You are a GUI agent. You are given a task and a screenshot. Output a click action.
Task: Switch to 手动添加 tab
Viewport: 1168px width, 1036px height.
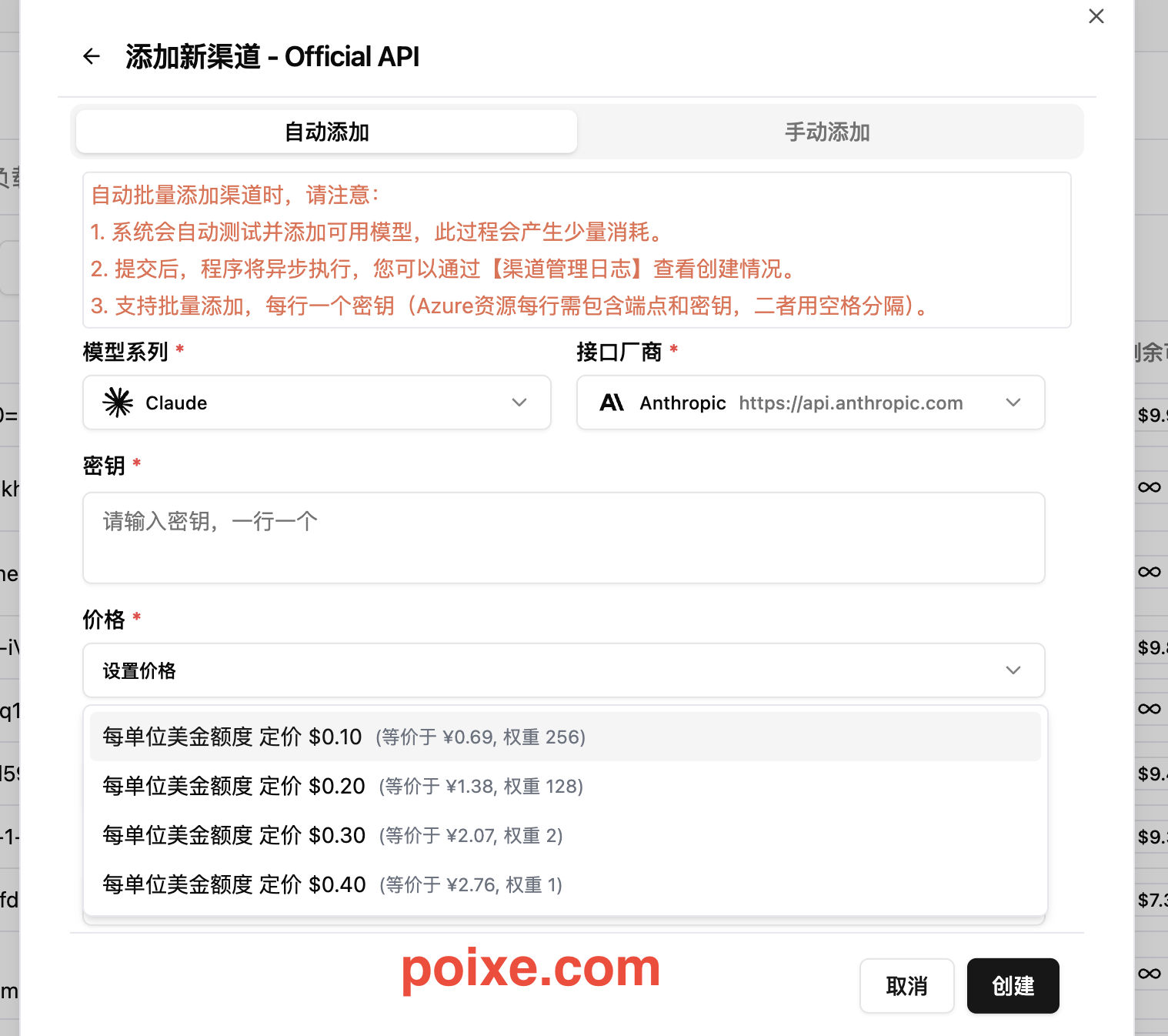827,132
